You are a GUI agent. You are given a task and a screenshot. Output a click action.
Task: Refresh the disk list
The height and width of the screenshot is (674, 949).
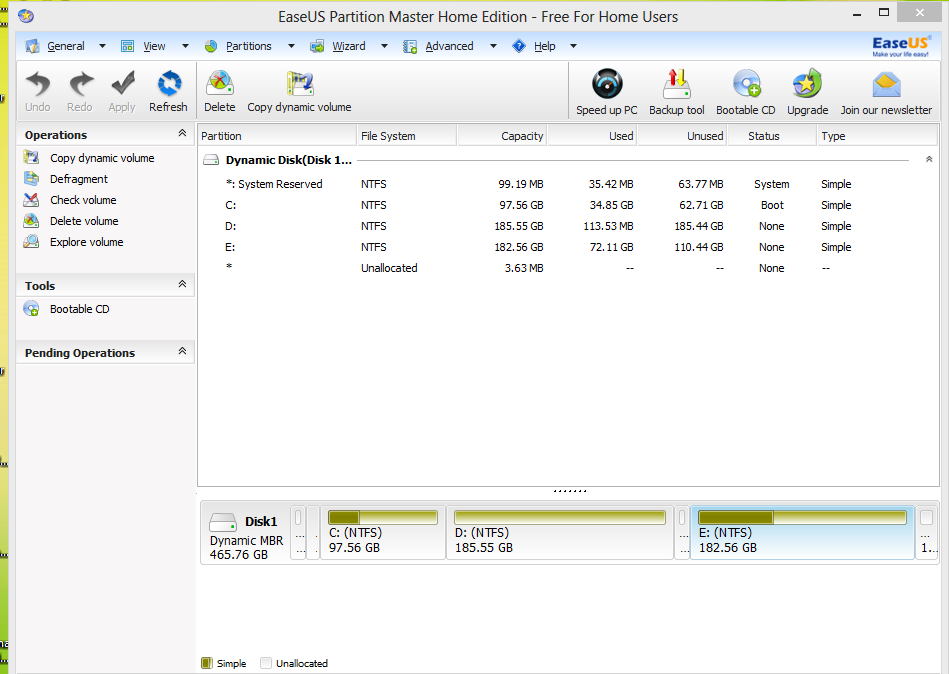click(169, 84)
